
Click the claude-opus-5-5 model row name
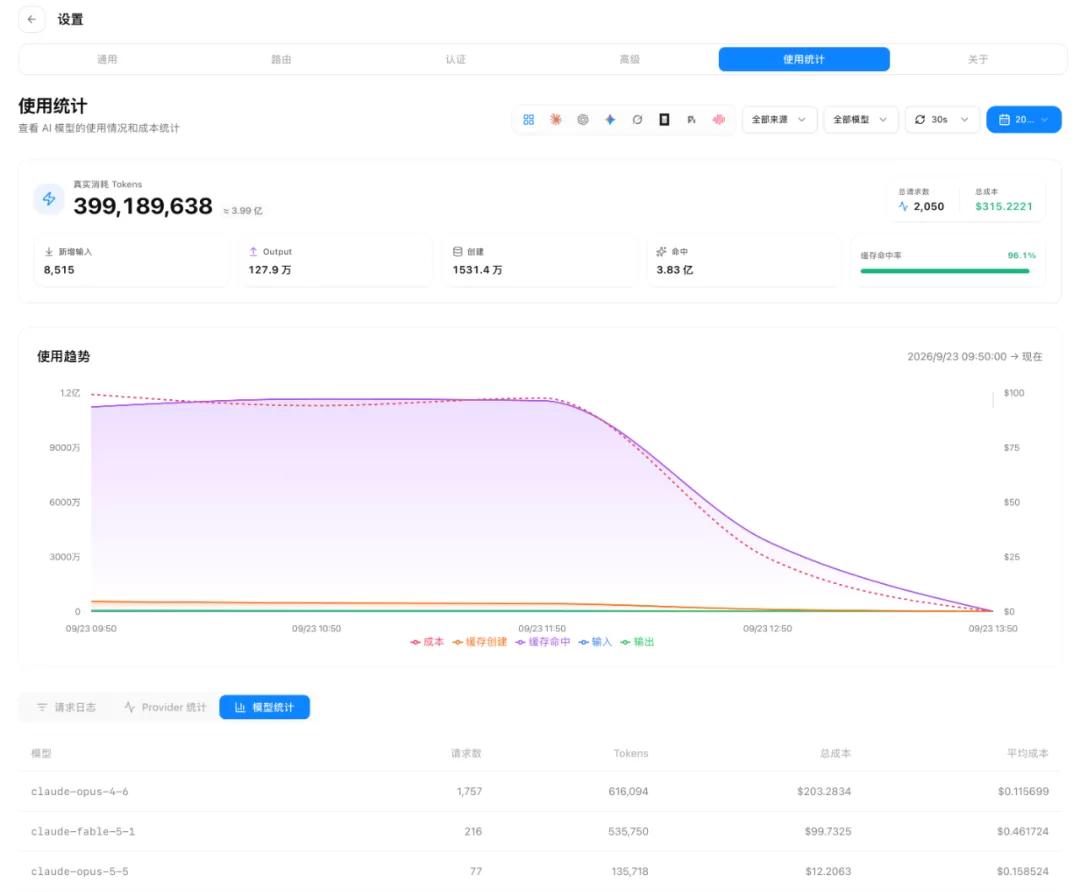80,871
